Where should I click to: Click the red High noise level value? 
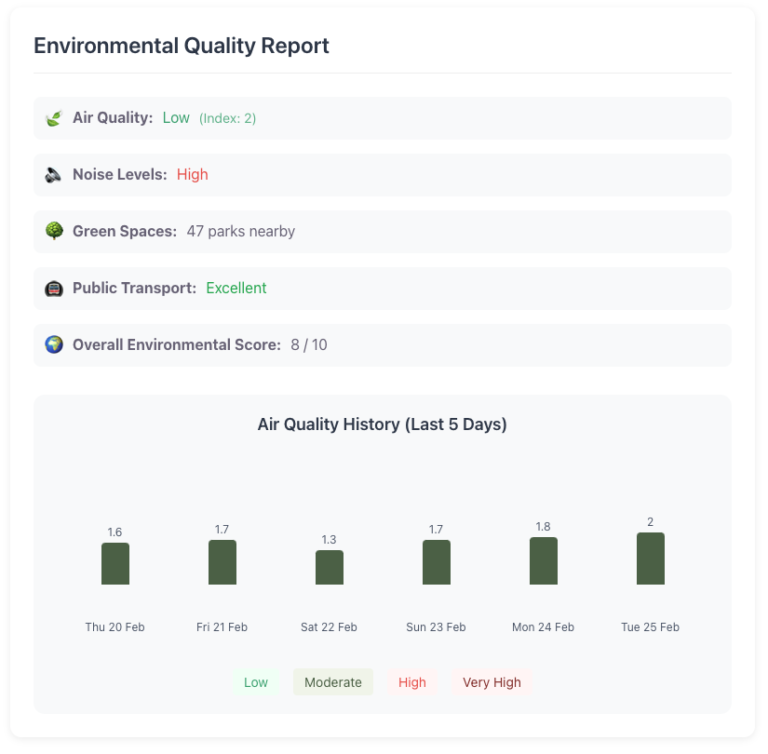tap(192, 175)
